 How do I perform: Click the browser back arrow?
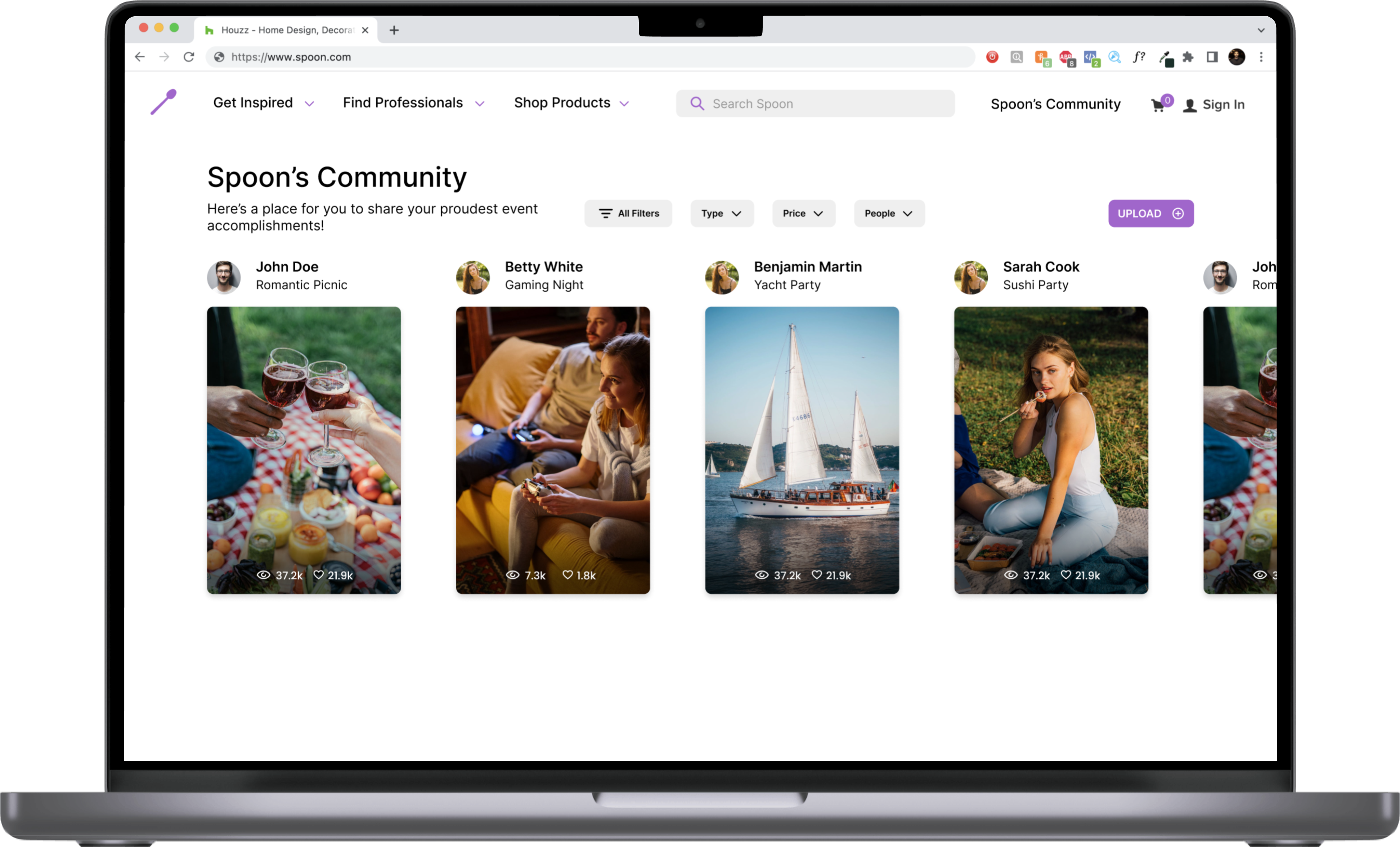click(x=140, y=57)
